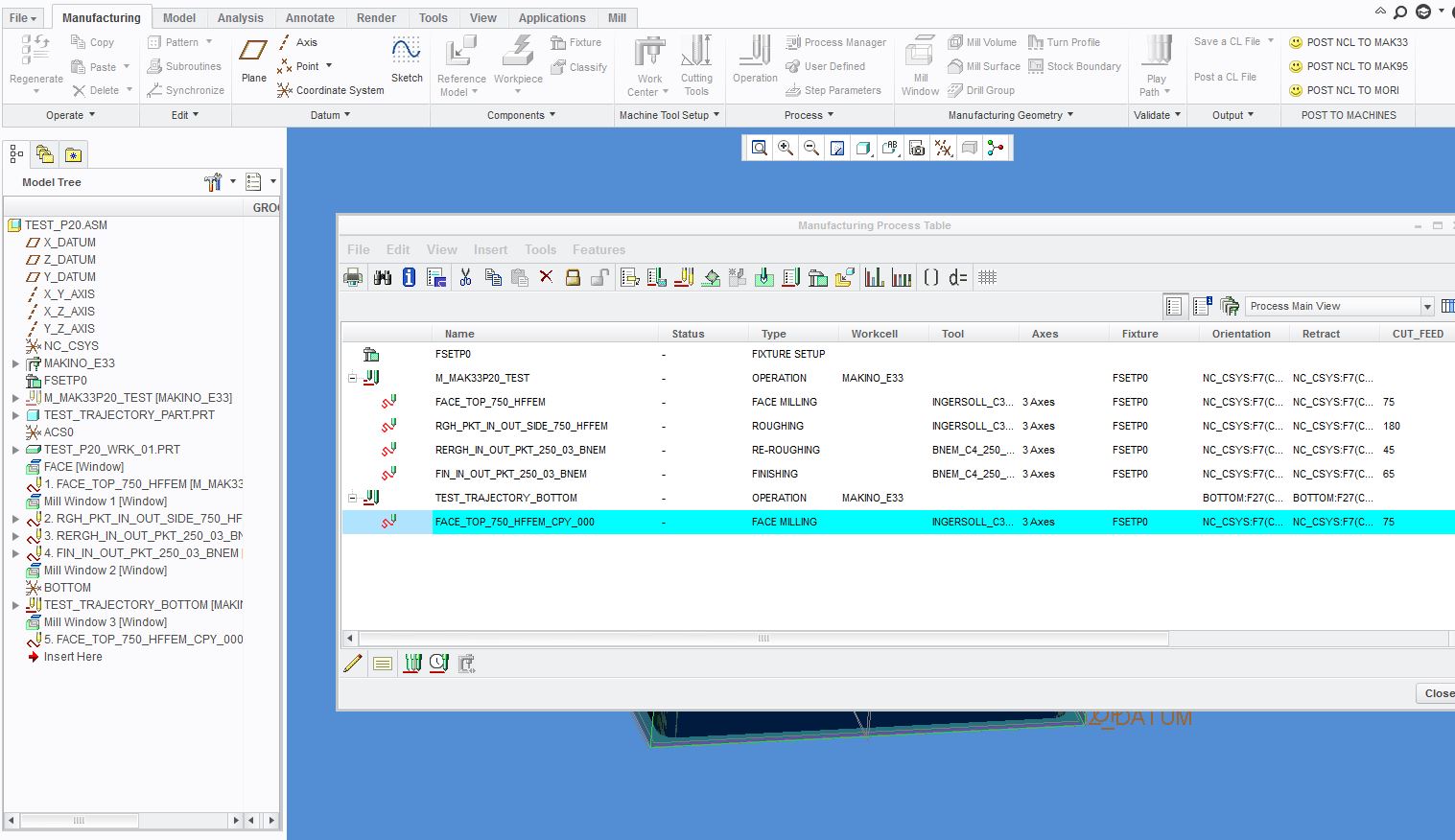Click the Mill Window icon
The width and height of the screenshot is (1455, 840).
click(920, 66)
